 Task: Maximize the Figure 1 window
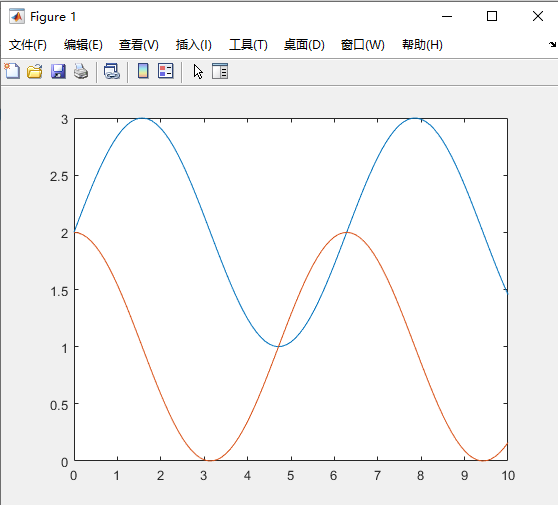(x=492, y=16)
